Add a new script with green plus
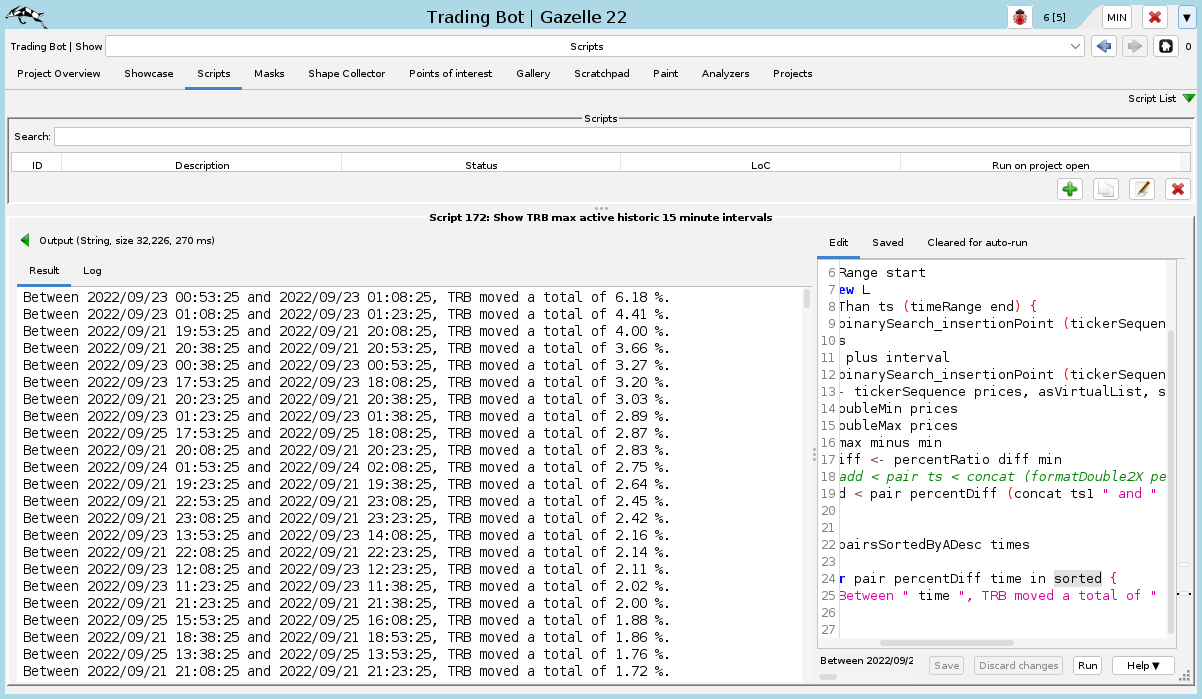 1071,189
